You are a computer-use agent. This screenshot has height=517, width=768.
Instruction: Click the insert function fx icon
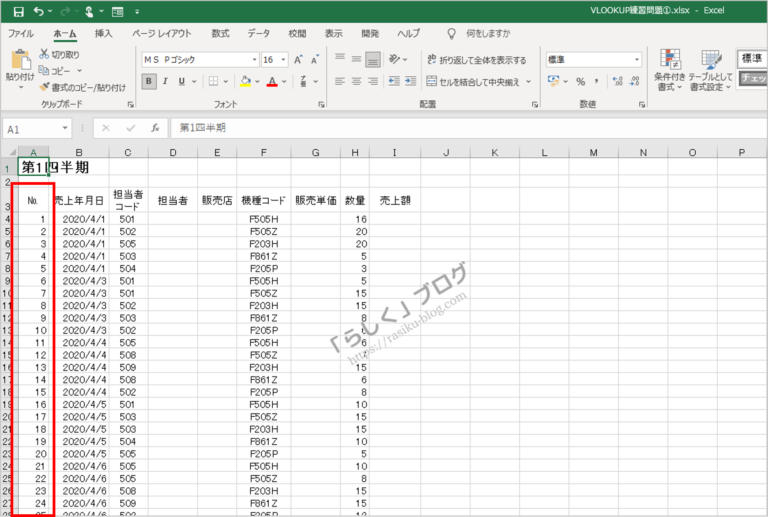point(155,128)
